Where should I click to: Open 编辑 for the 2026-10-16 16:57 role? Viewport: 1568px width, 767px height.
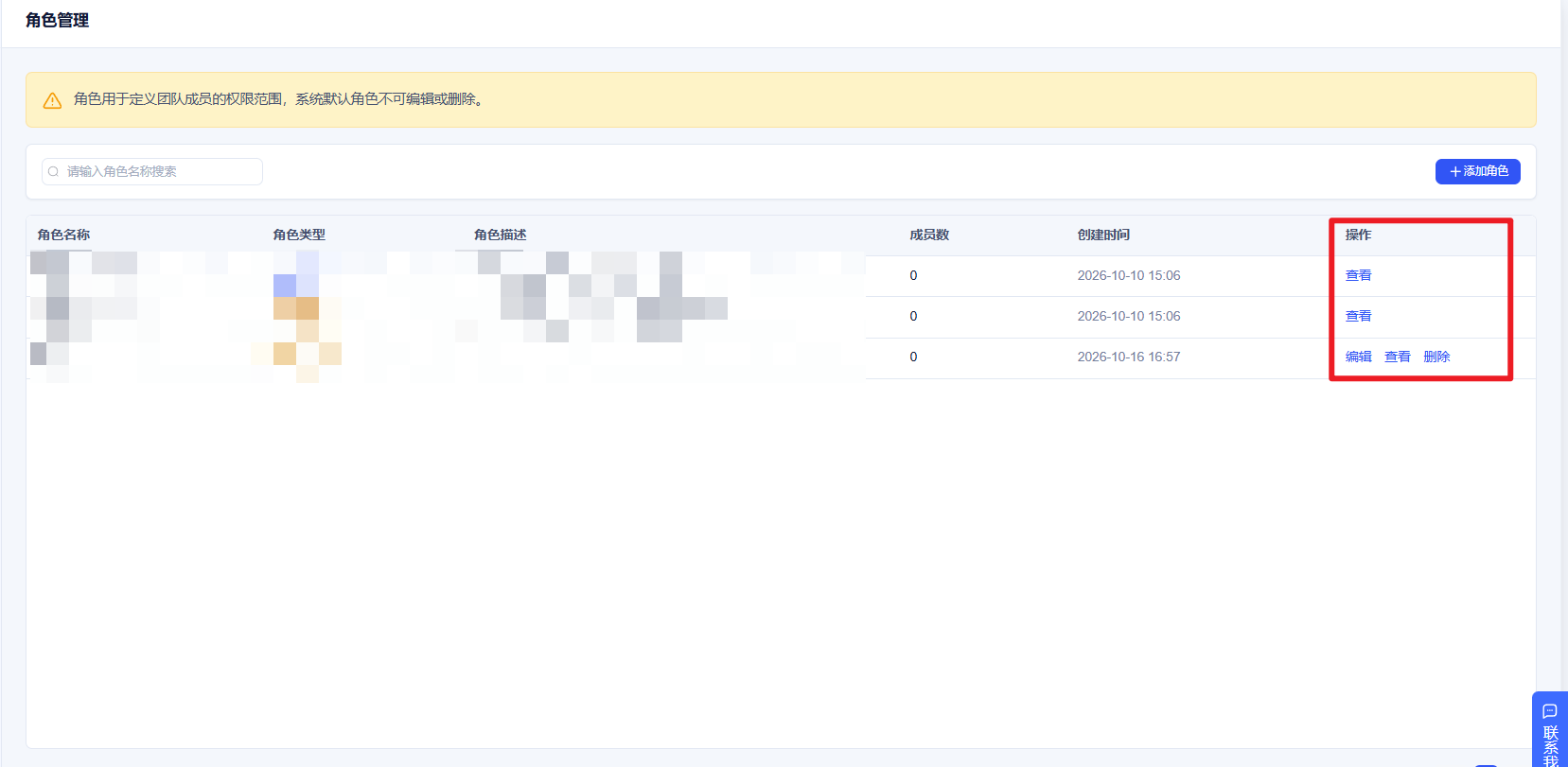[1359, 357]
